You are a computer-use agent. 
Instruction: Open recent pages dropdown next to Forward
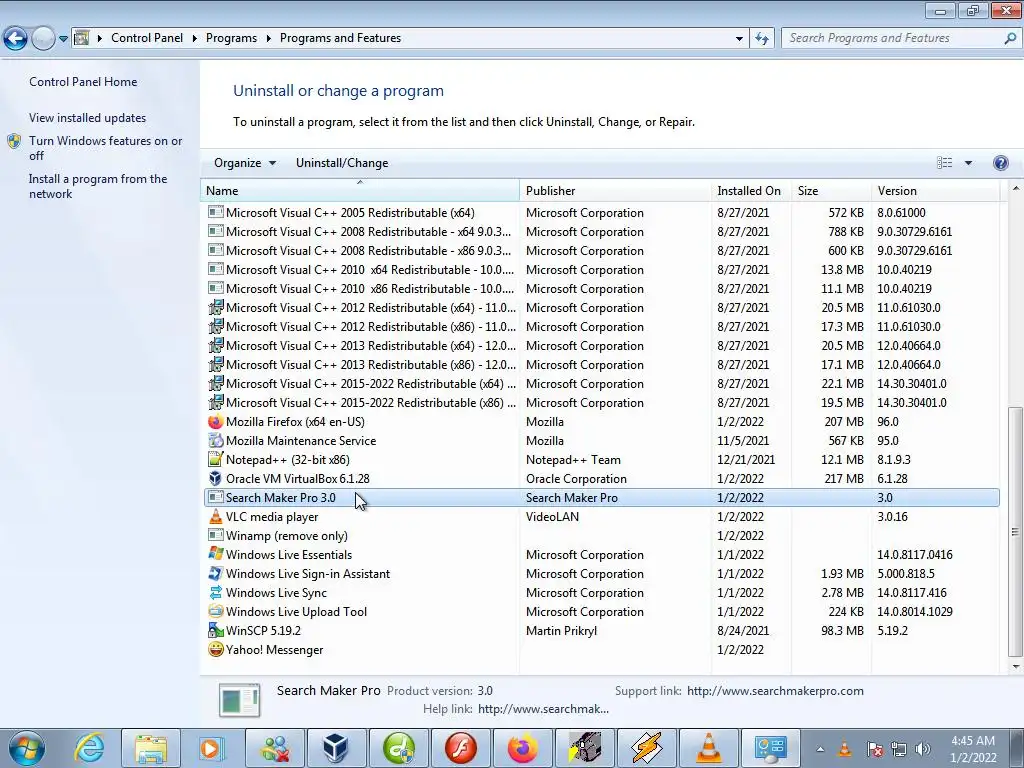(63, 39)
